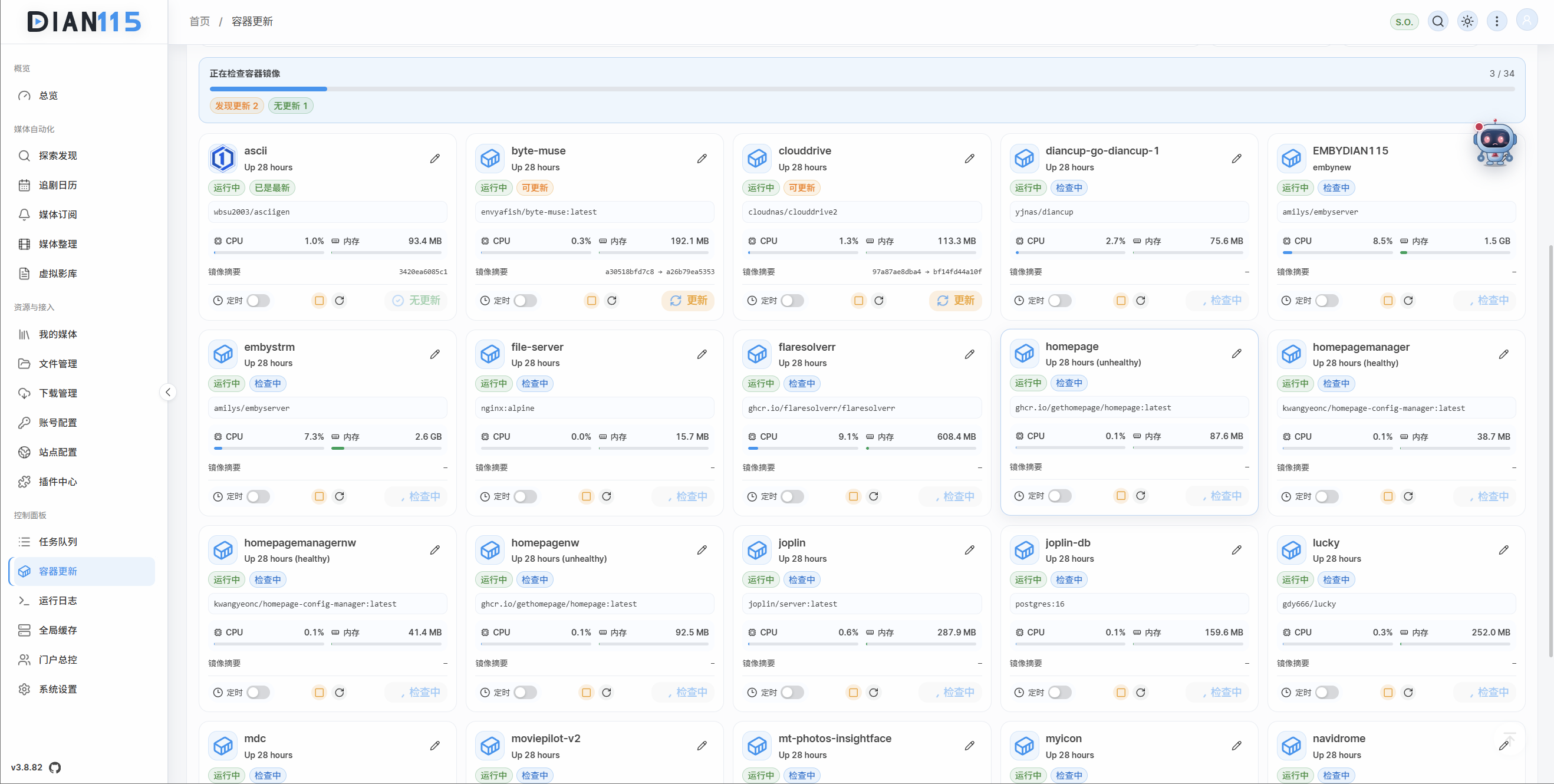Click the edit pencil on diancup-go-diancup-1
This screenshot has width=1554, height=784.
click(1237, 159)
